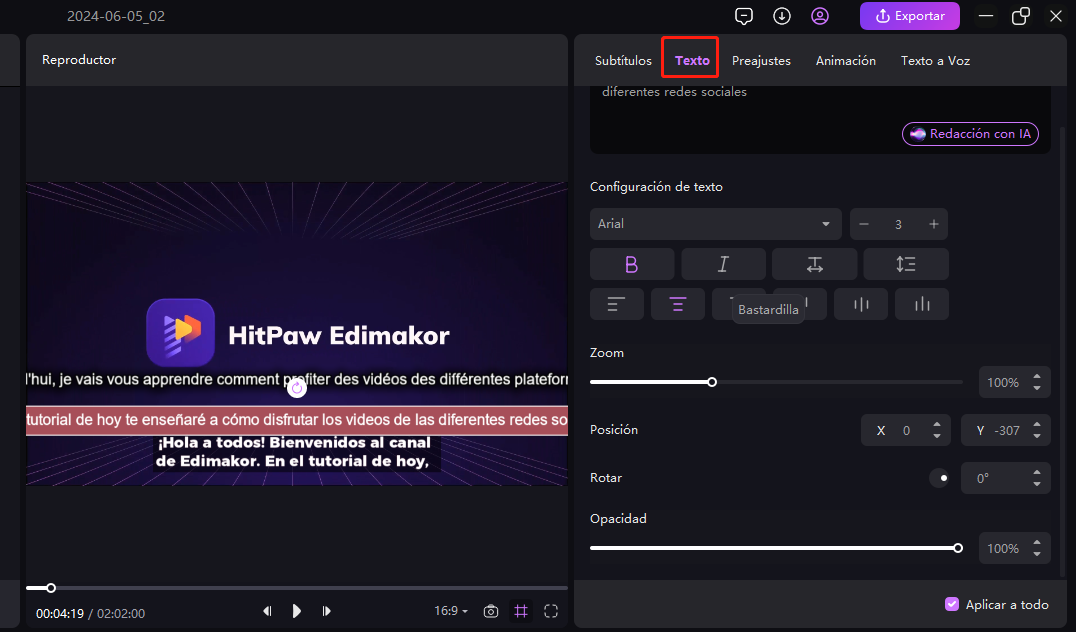Select center text alignment
This screenshot has height=632, width=1076.
pyautogui.click(x=678, y=304)
